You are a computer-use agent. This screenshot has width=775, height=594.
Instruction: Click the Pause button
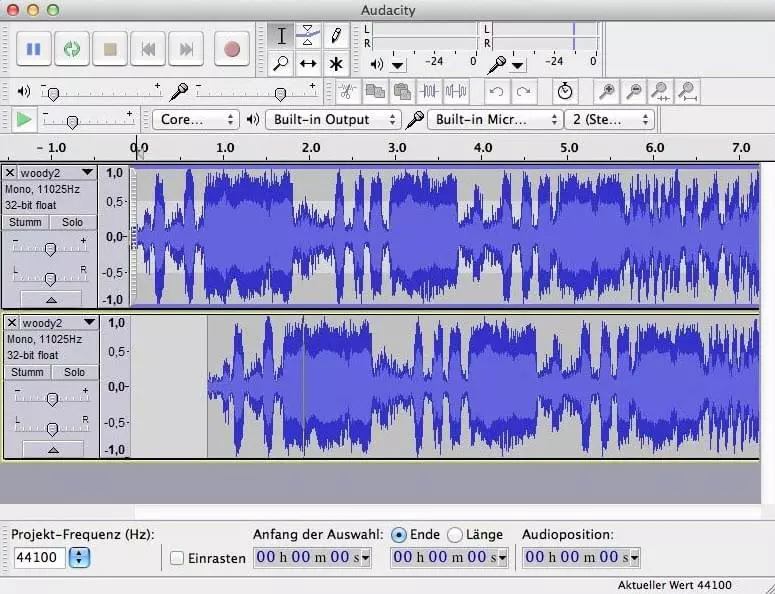click(34, 49)
